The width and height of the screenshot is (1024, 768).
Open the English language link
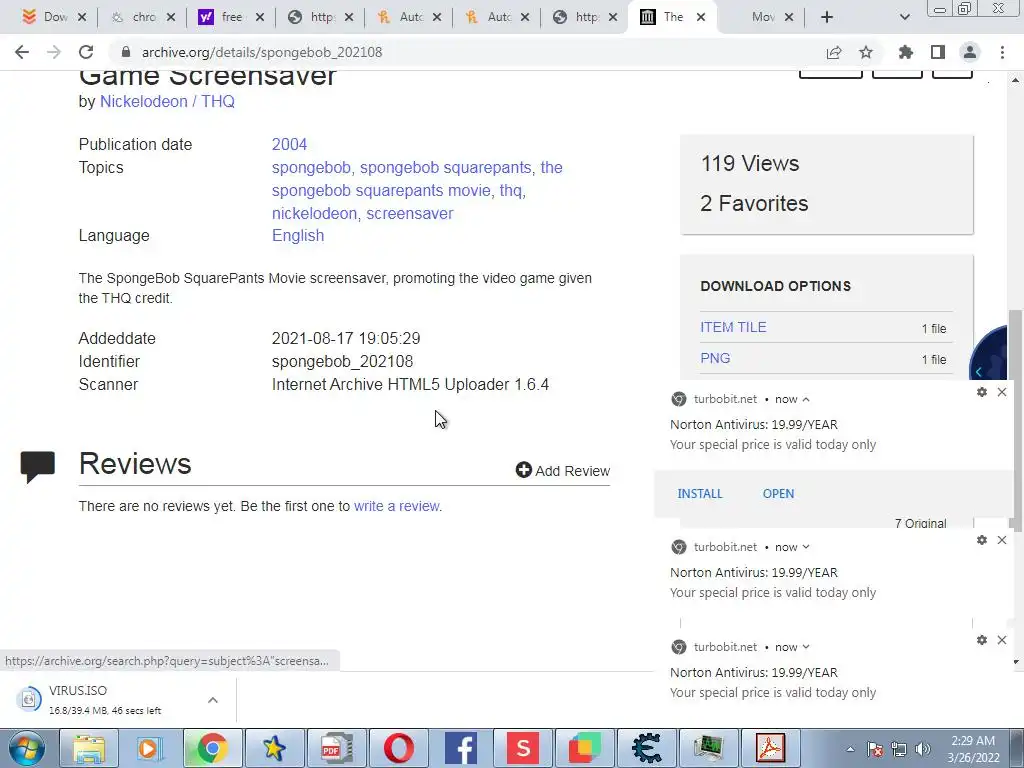coord(298,235)
